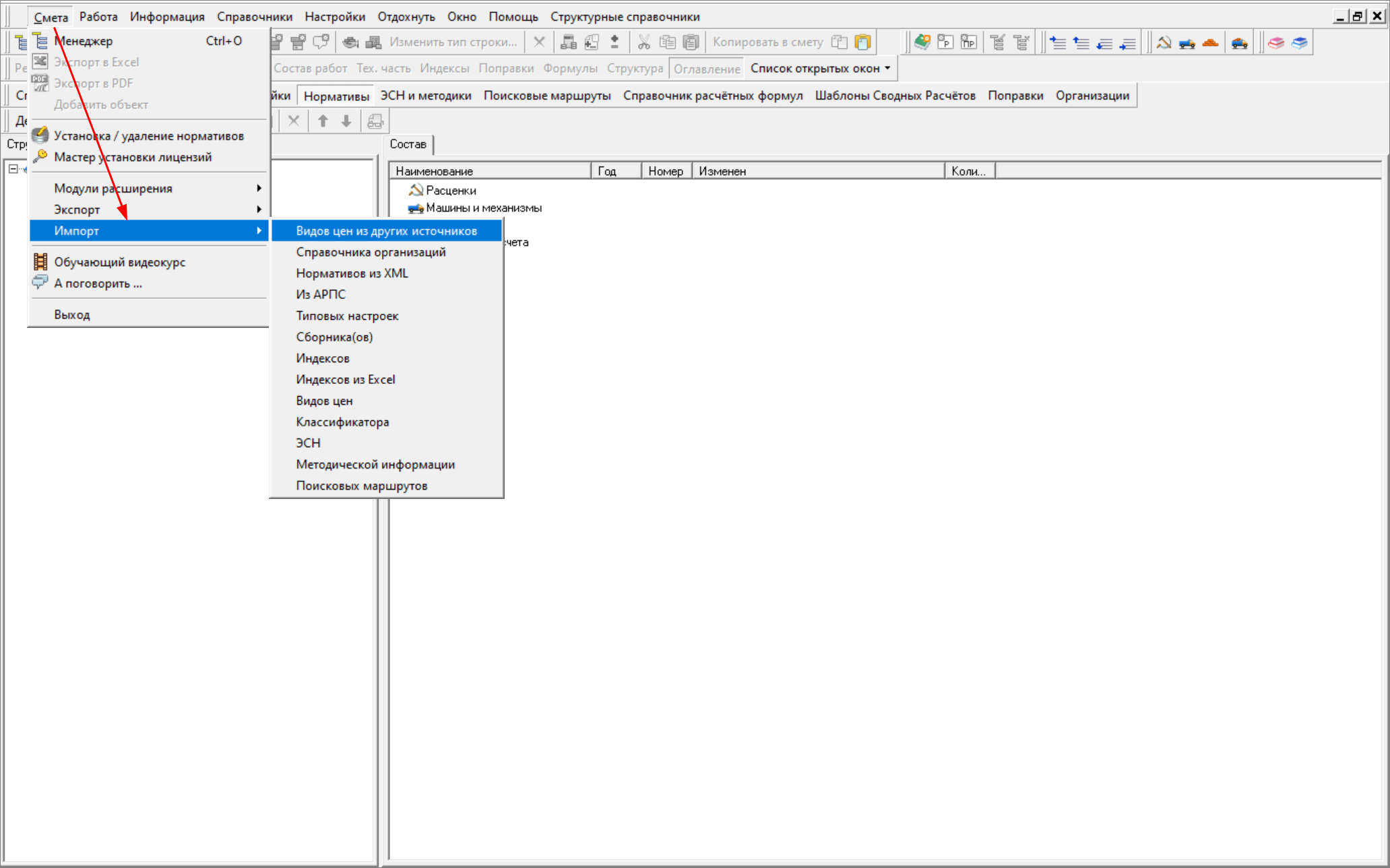Click the orange bricks icon in the toolbar

pos(1210,42)
